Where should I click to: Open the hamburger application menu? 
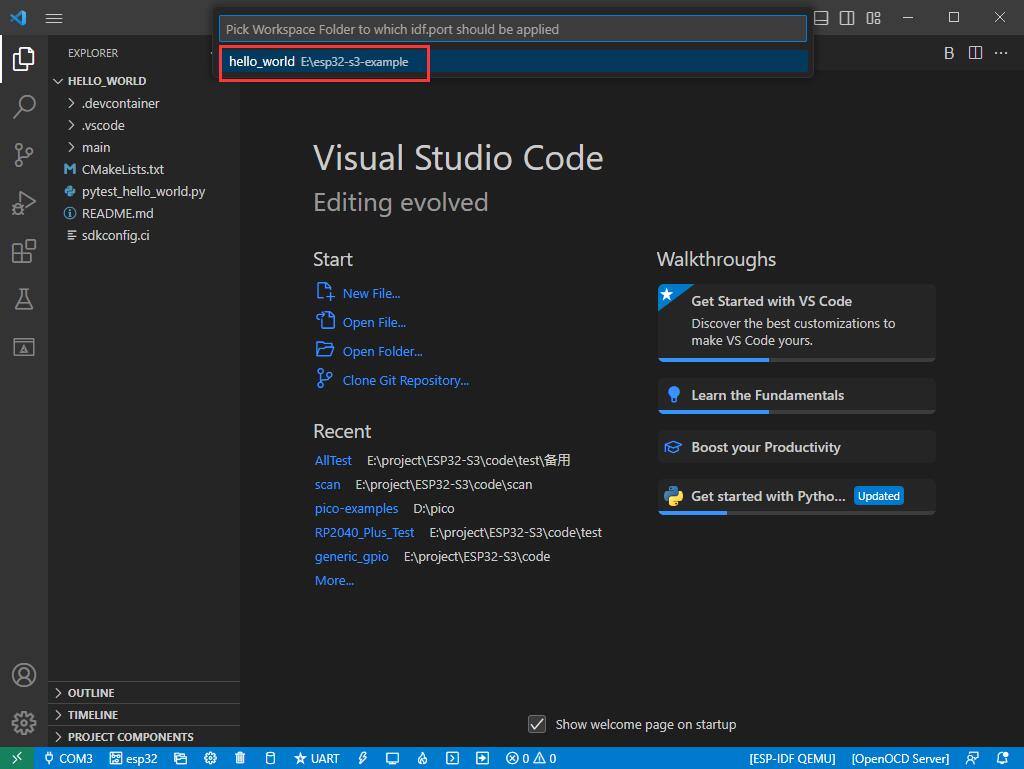[x=54, y=18]
